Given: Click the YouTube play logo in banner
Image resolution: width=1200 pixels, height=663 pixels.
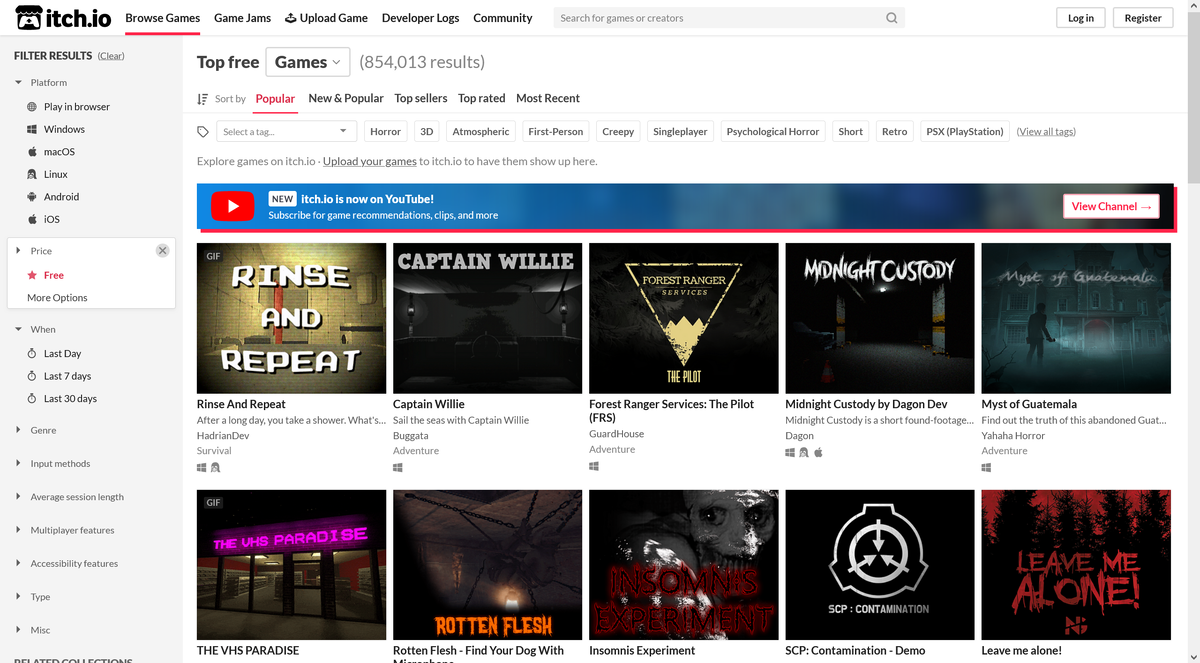Looking at the screenshot, I should [233, 207].
